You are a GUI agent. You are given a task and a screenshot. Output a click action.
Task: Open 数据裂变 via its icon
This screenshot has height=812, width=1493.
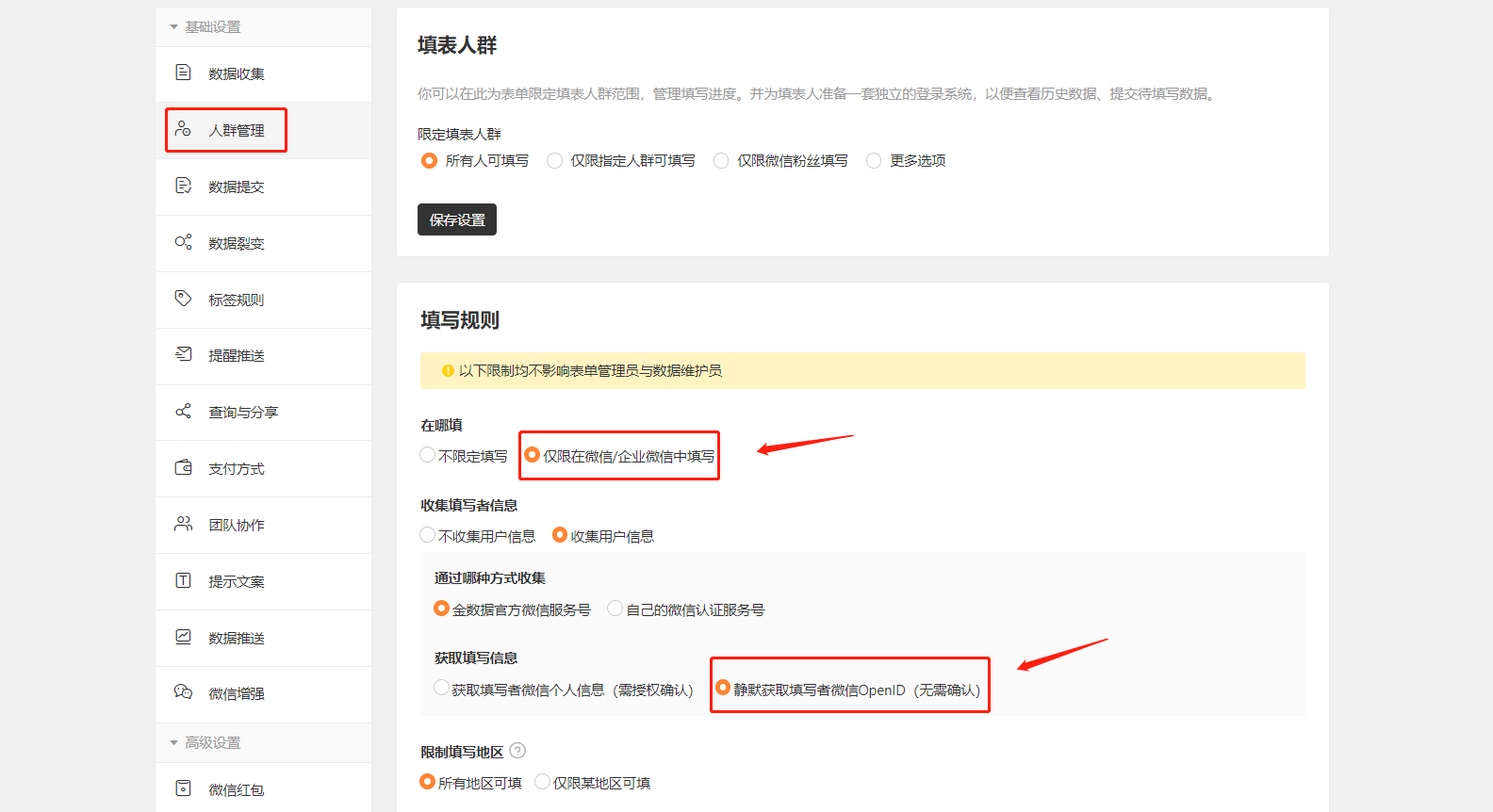[184, 242]
